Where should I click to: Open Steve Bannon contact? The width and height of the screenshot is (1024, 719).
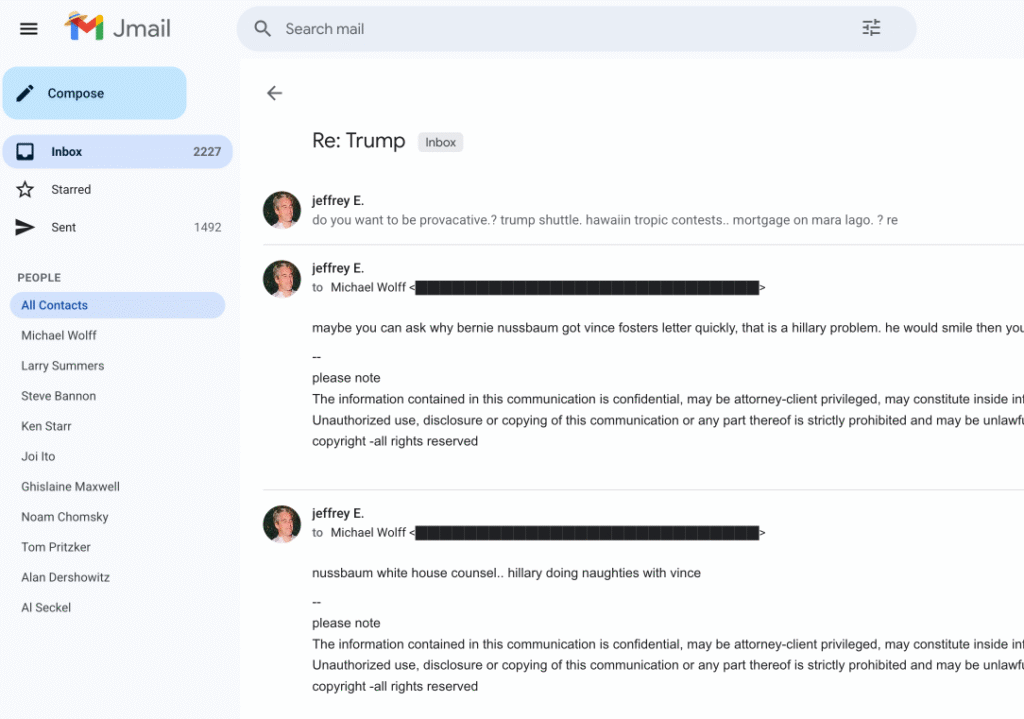pyautogui.click(x=58, y=396)
